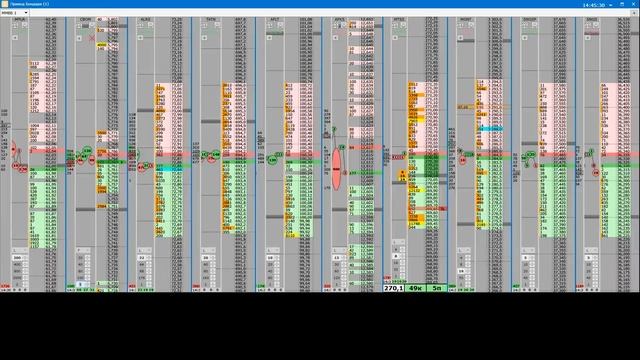This screenshot has height=360, width=640.
Task: Open the L mode selector in ALRS column
Action: 145,251
